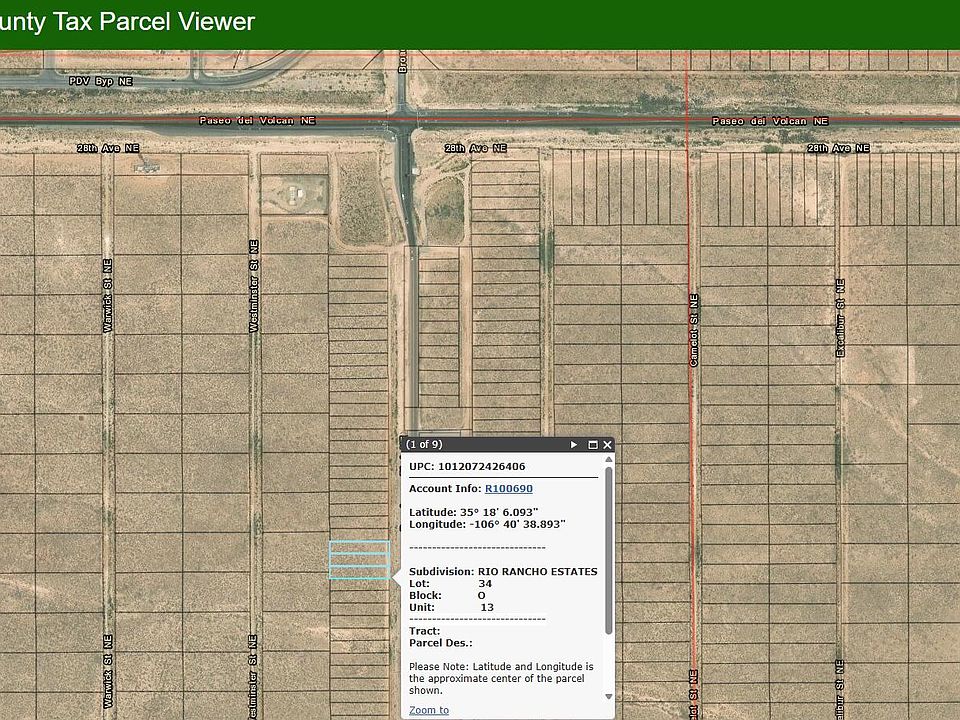Click the Zoom to link
Viewport: 960px width, 720px height.
429,710
